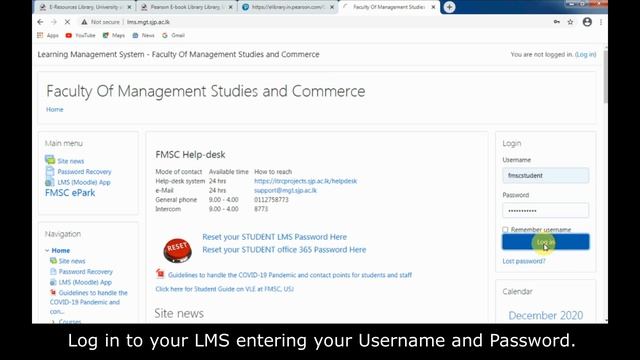Click the browser forward arrow
Viewport: 640px width, 360px height.
[53, 22]
